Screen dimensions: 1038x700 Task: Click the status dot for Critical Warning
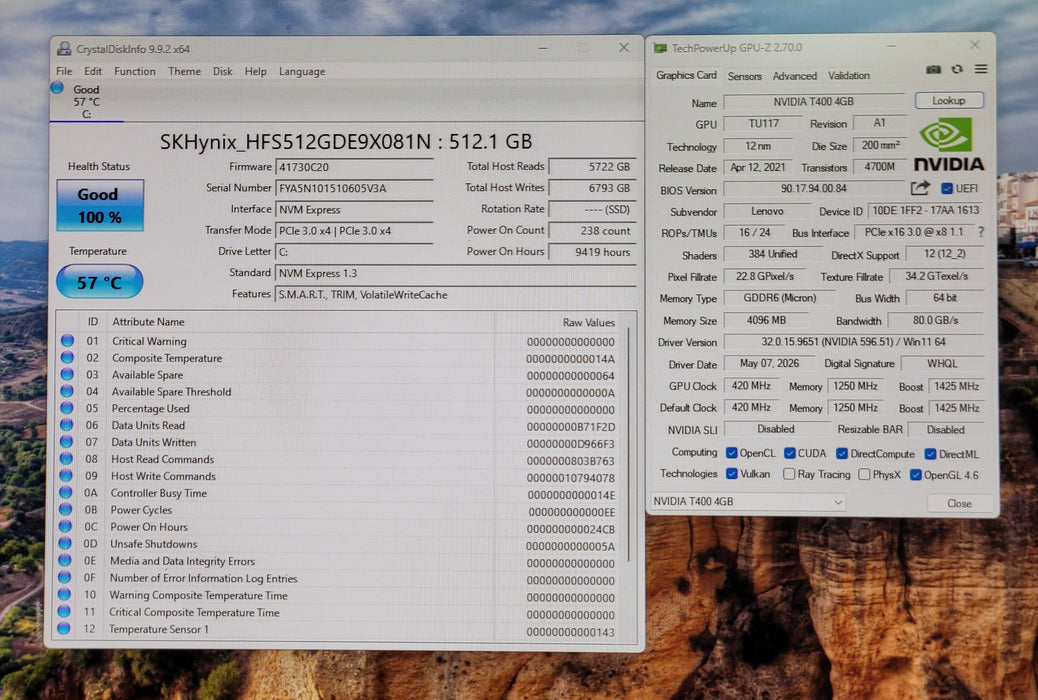67,340
